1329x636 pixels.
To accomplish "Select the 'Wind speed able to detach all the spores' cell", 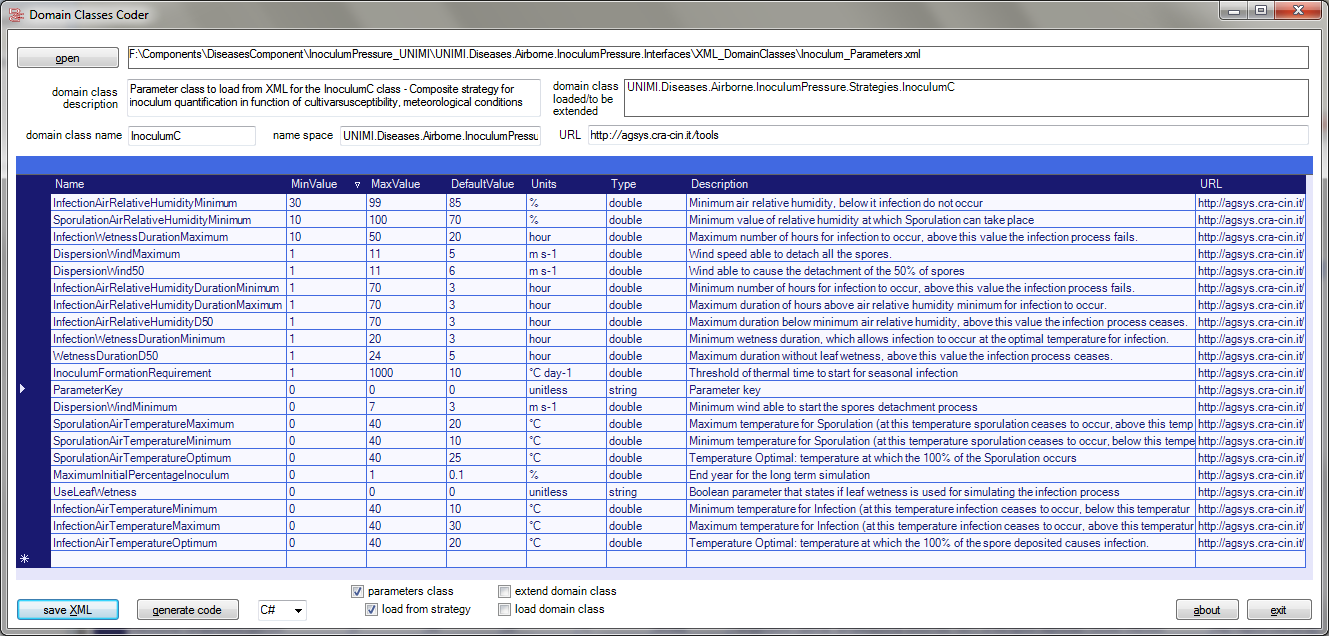I will pyautogui.click(x=940, y=254).
